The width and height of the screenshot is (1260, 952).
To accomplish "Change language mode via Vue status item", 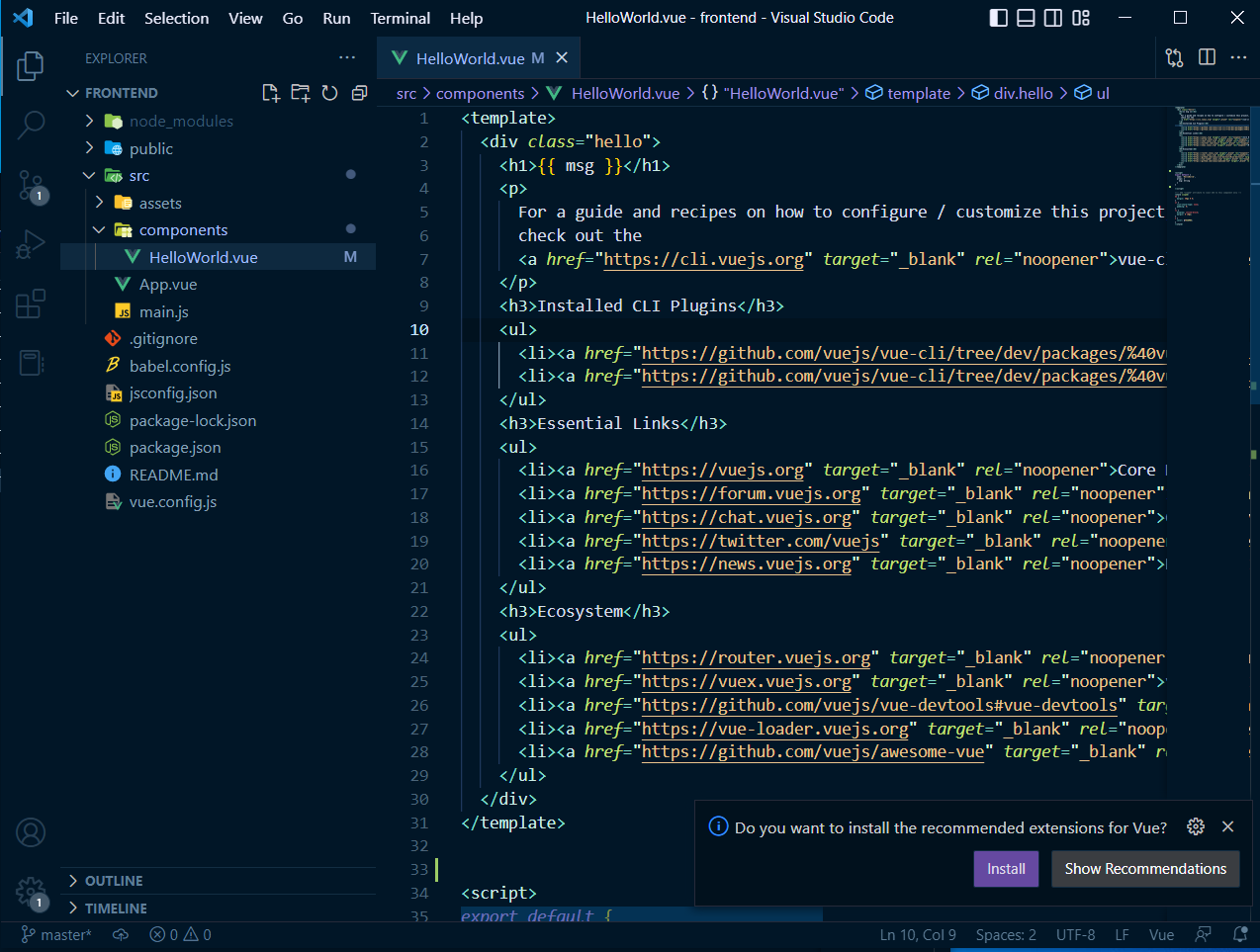I will (x=1161, y=934).
